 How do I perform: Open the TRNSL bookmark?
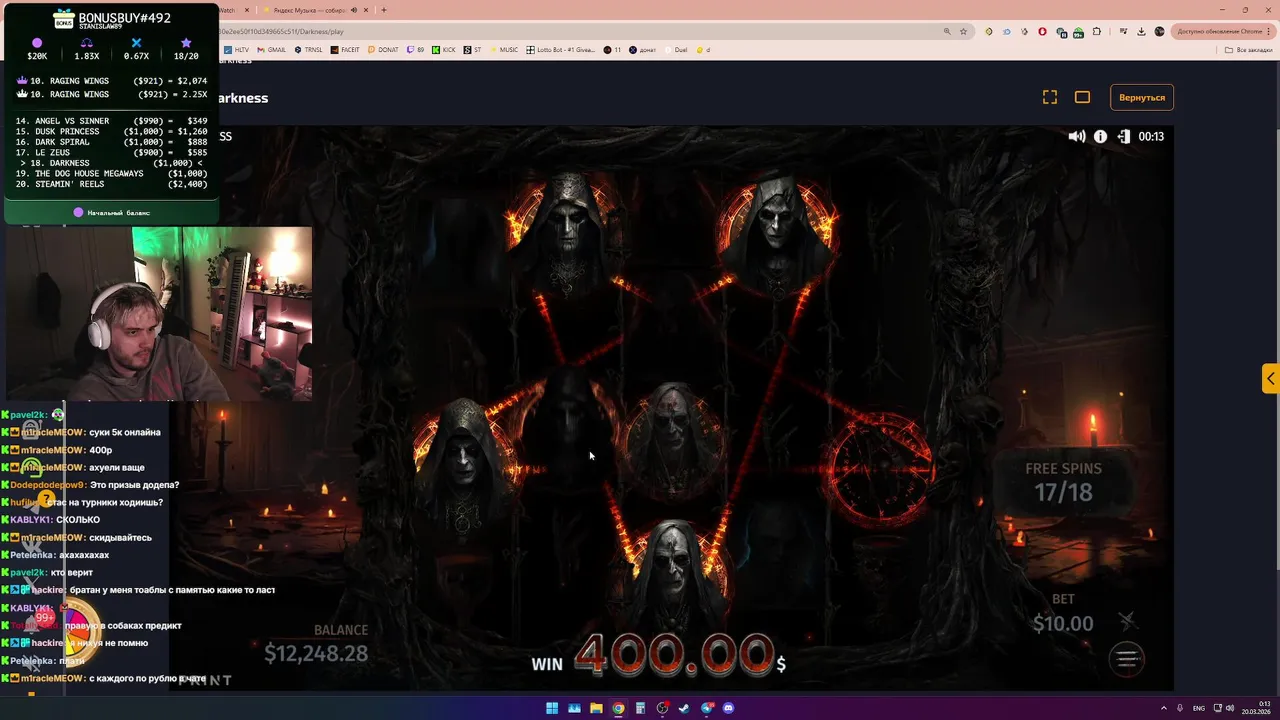308,49
